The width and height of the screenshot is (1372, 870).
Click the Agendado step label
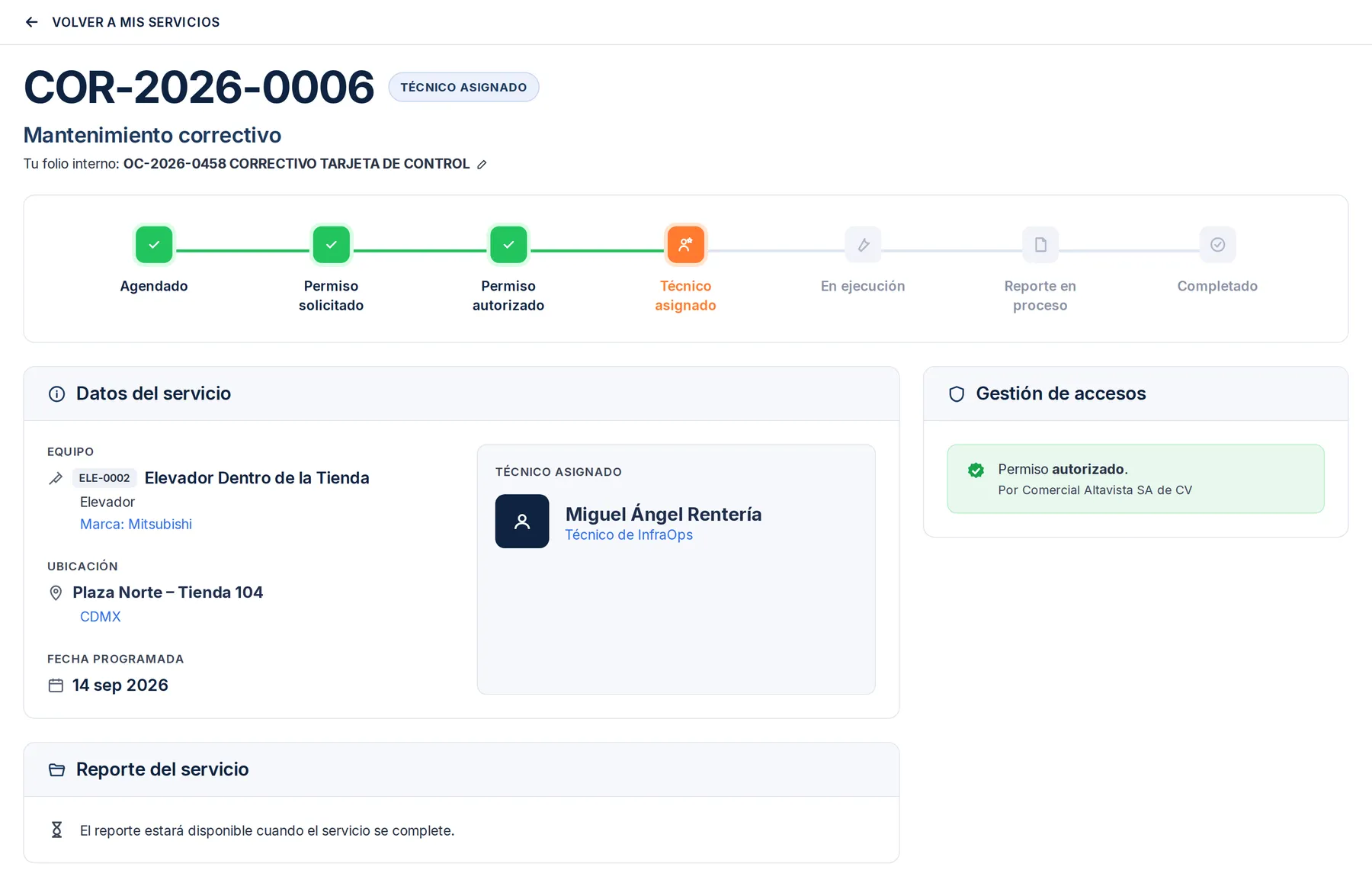(x=154, y=287)
